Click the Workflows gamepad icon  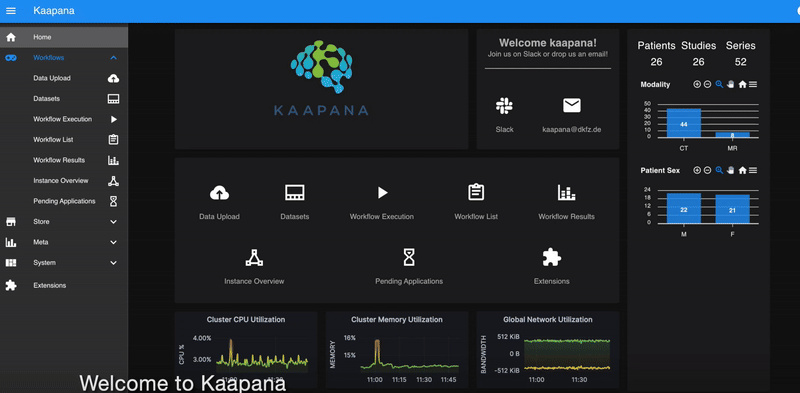[11, 58]
